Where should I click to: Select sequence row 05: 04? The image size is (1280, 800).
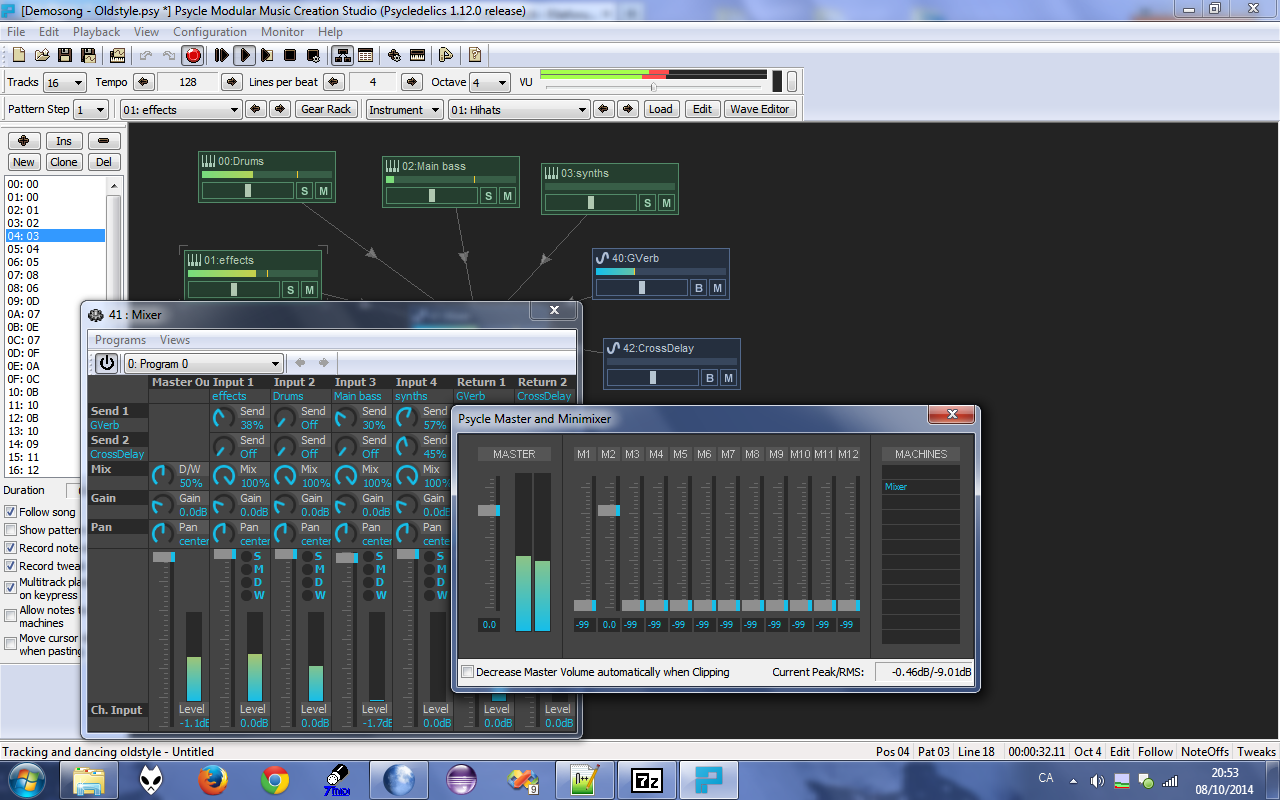point(55,249)
